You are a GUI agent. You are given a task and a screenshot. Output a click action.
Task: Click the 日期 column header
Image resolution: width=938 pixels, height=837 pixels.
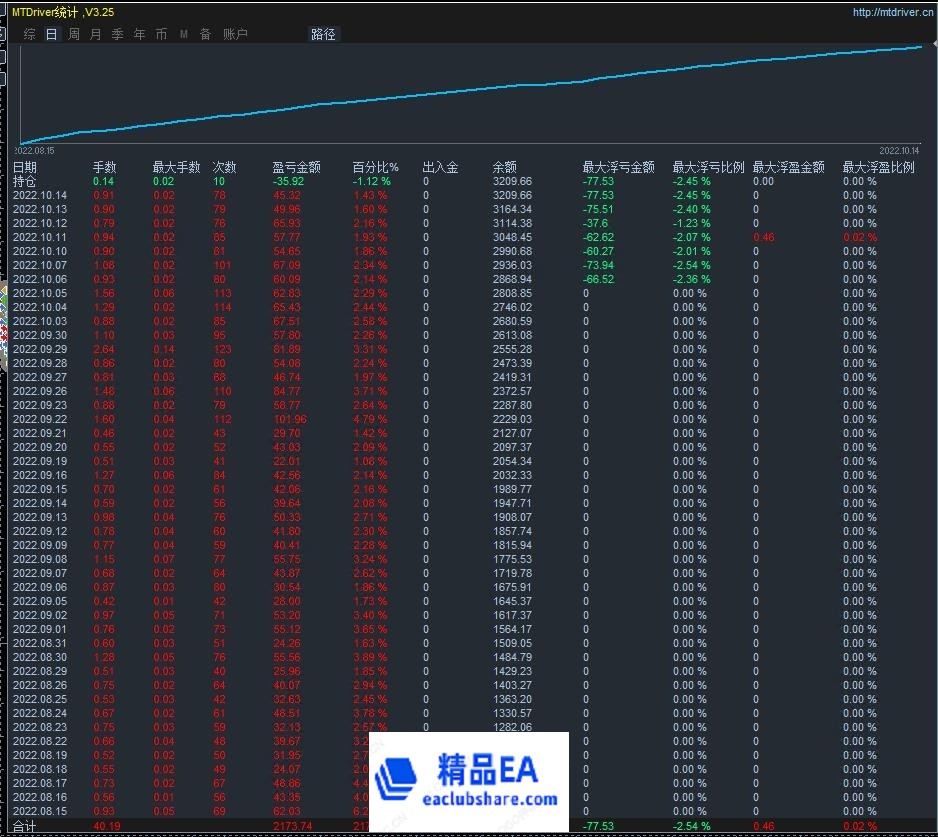click(25, 168)
